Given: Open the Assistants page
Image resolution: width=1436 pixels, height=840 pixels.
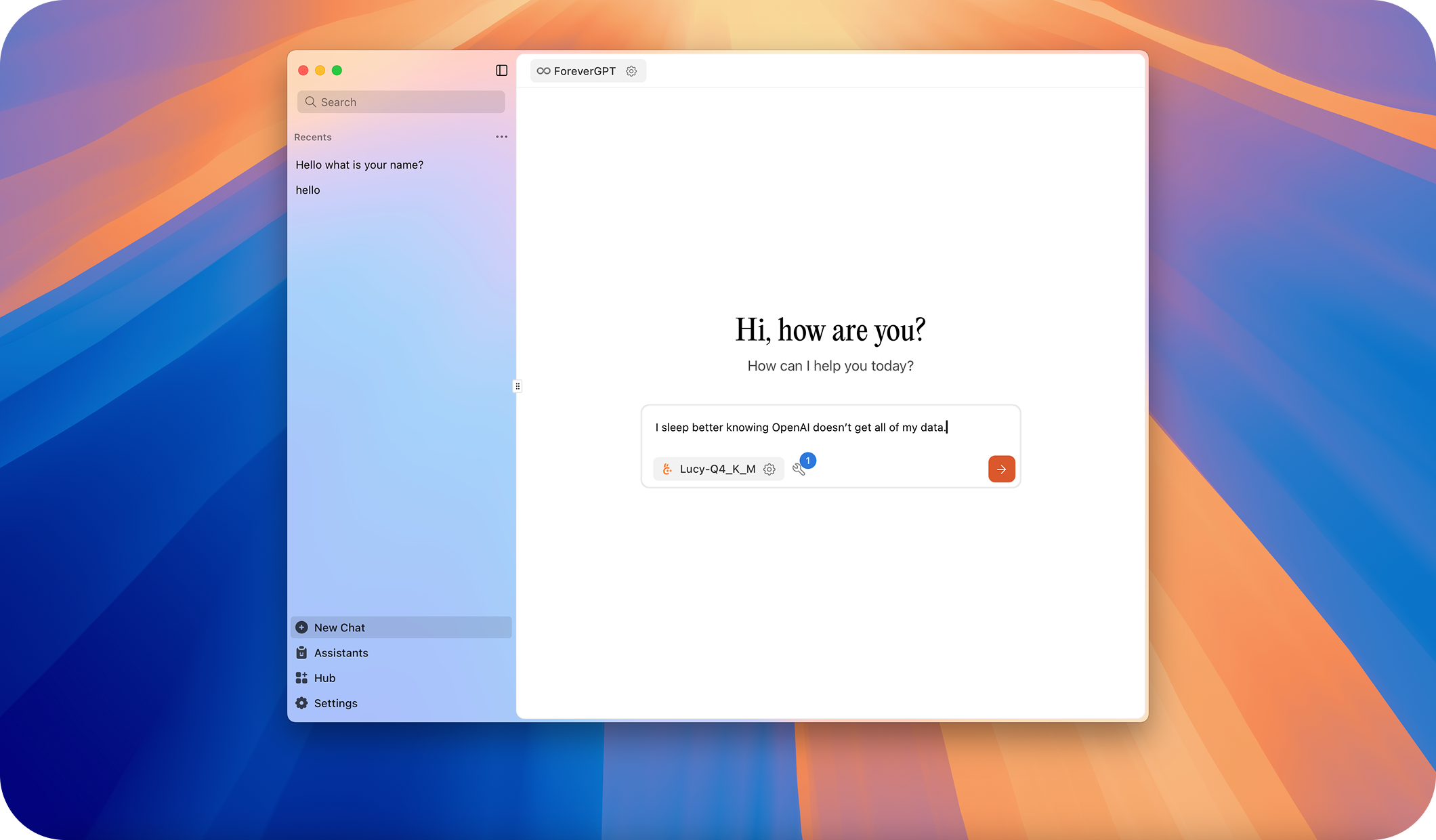Looking at the screenshot, I should (341, 653).
